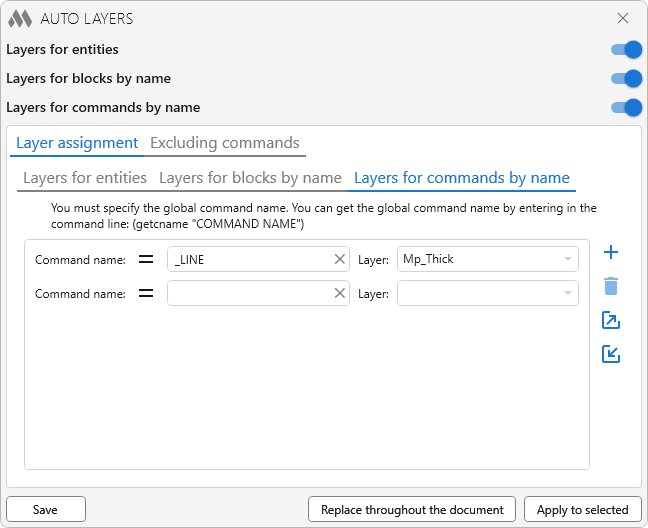Disable Layers for blocks by name switch

click(626, 79)
